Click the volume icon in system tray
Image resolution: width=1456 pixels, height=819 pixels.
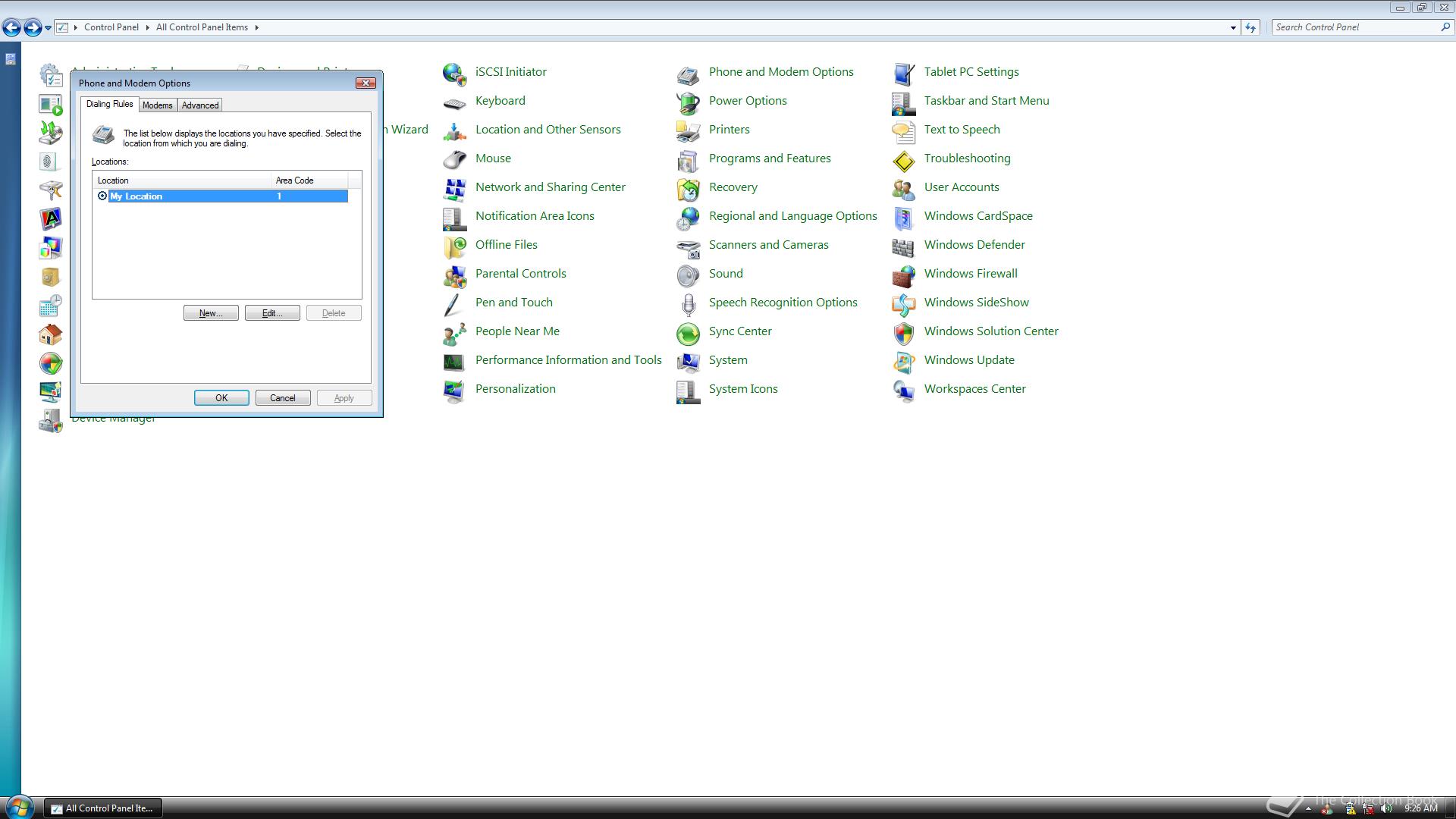(x=1386, y=808)
